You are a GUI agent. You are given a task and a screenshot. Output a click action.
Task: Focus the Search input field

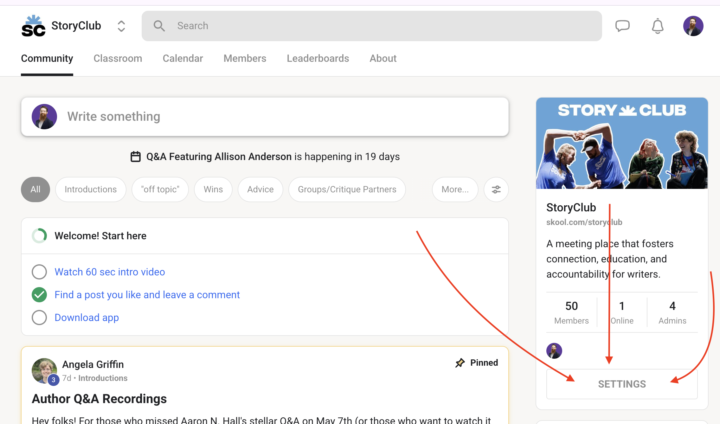coord(371,26)
